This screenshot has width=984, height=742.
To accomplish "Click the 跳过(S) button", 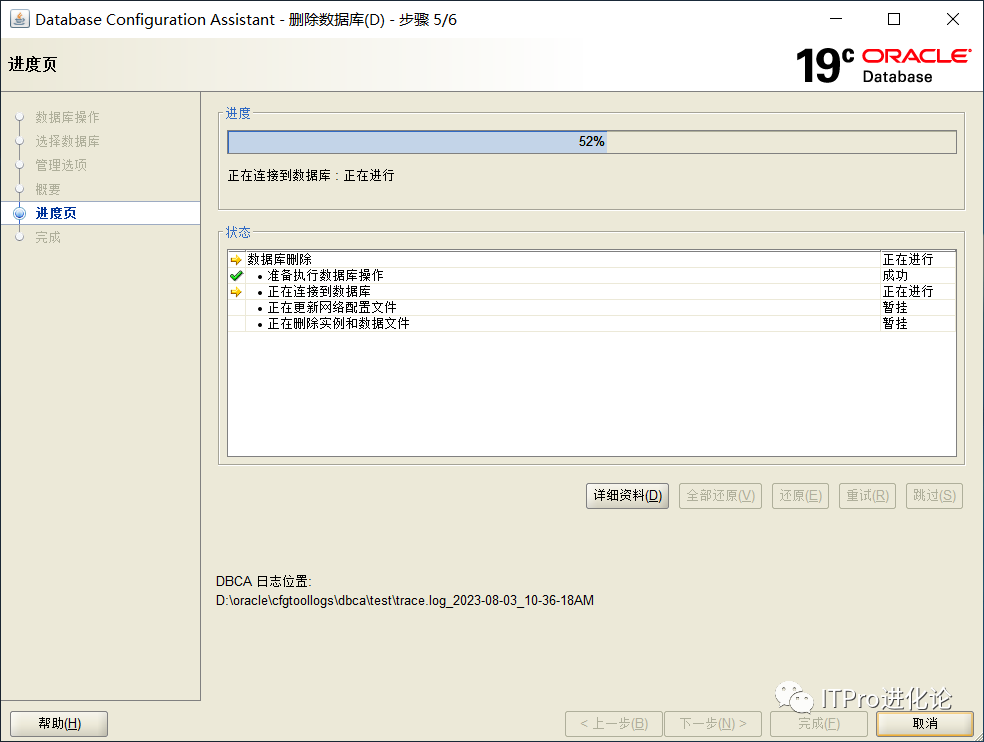I will pos(934,496).
